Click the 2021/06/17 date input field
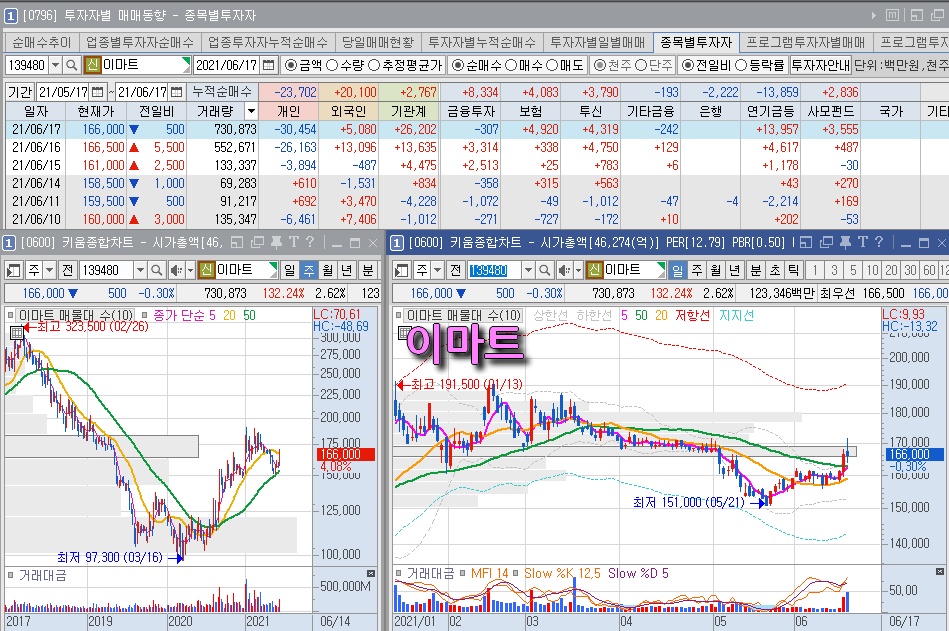The width and height of the screenshot is (949, 631). click(x=227, y=65)
